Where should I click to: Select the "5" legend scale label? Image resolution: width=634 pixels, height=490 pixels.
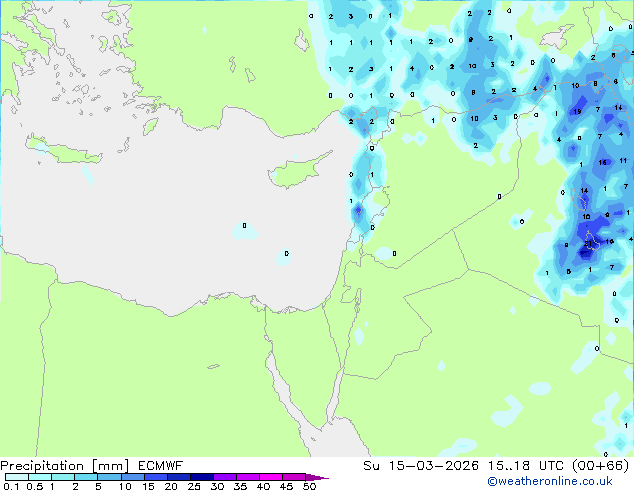[x=98, y=486]
